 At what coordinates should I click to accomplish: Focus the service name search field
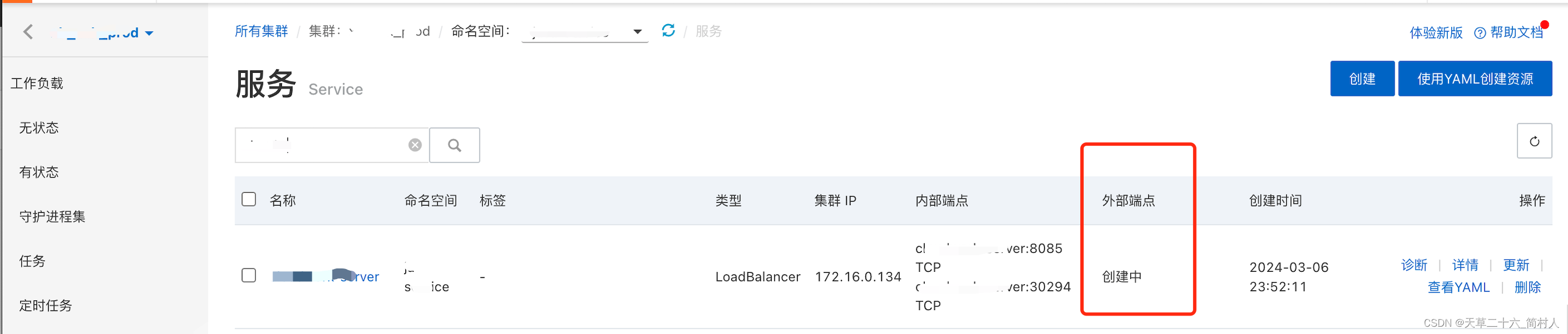(x=321, y=145)
